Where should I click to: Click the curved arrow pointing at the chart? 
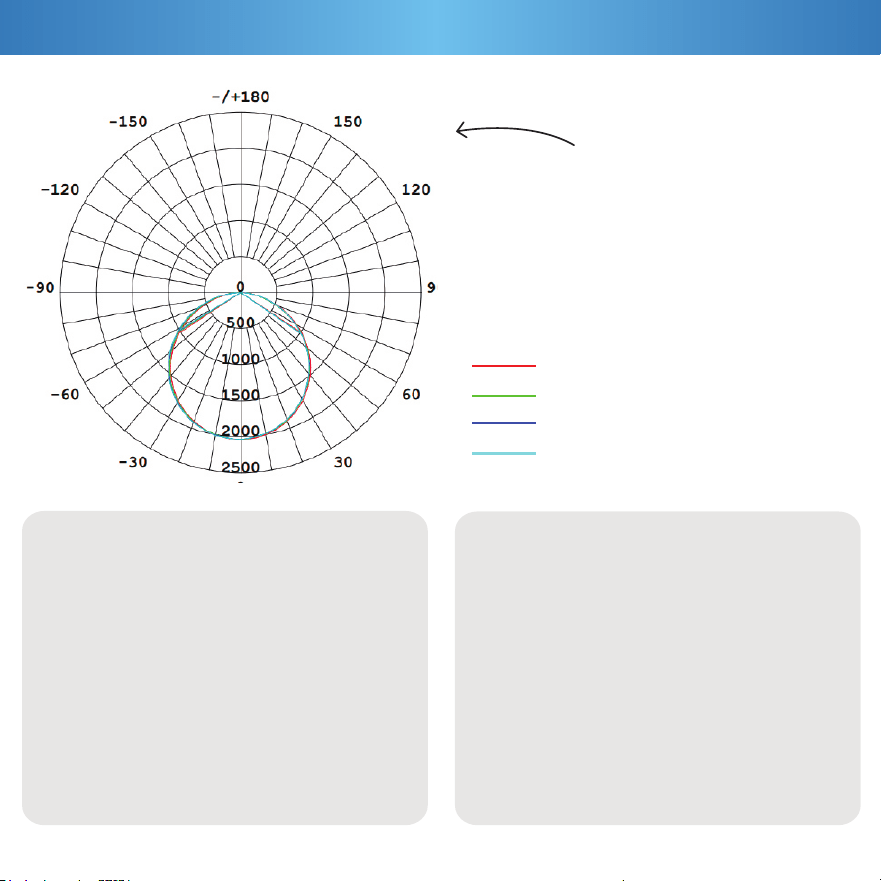click(515, 134)
